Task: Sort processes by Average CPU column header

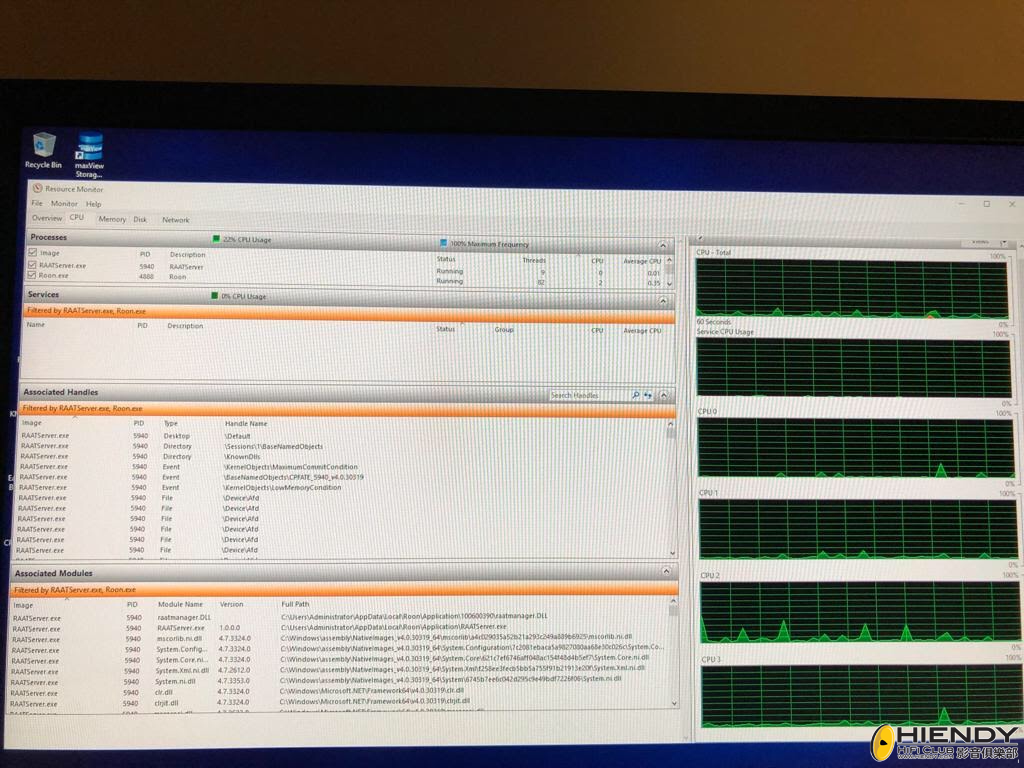Action: (641, 259)
